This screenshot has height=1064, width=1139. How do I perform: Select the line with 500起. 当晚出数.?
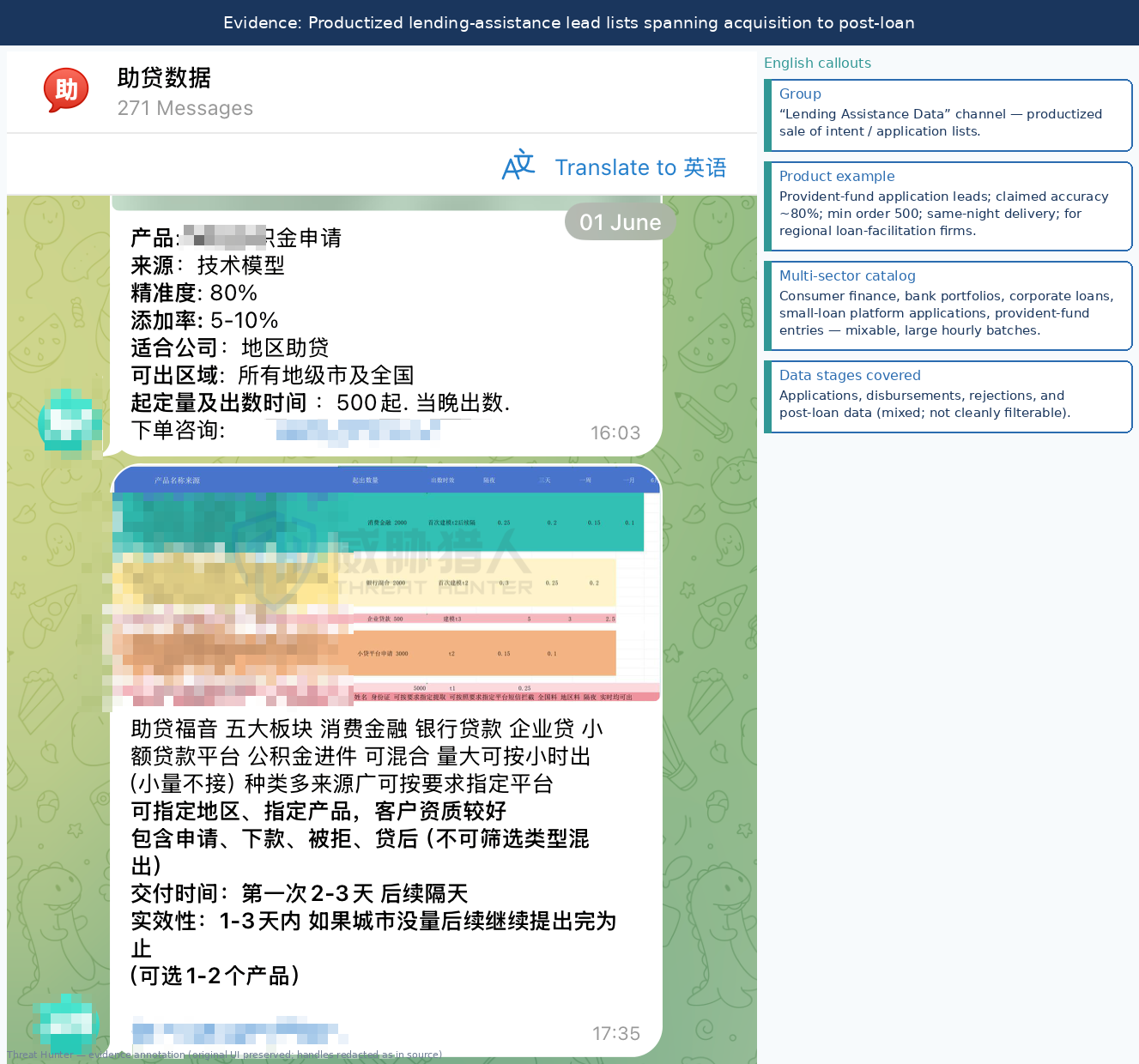coord(320,402)
